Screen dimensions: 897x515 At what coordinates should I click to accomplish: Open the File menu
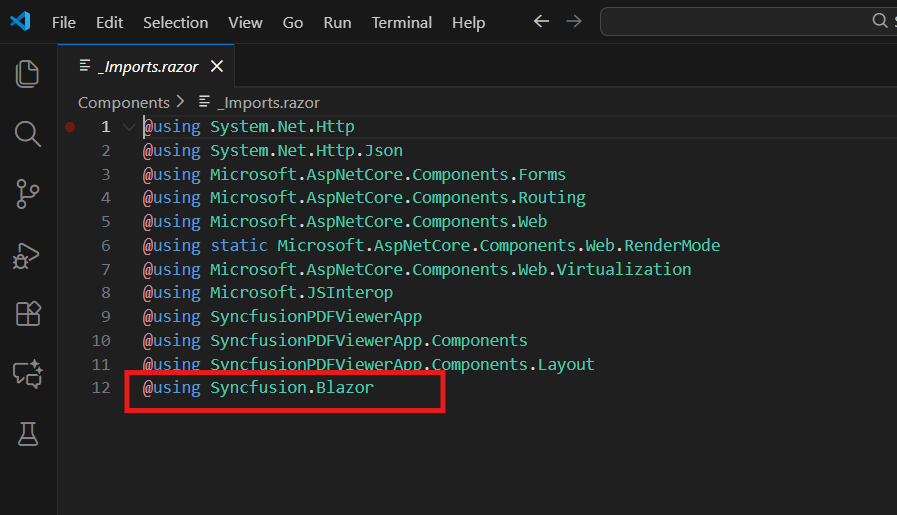click(63, 22)
